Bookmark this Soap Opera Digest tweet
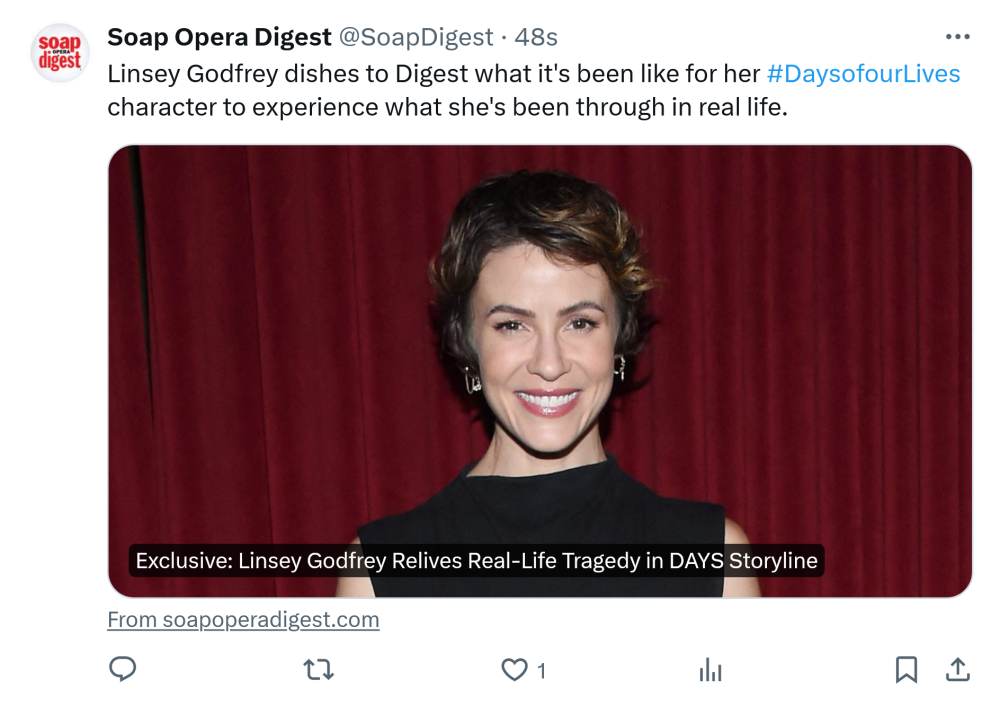The width and height of the screenshot is (1000, 706). (x=906, y=669)
